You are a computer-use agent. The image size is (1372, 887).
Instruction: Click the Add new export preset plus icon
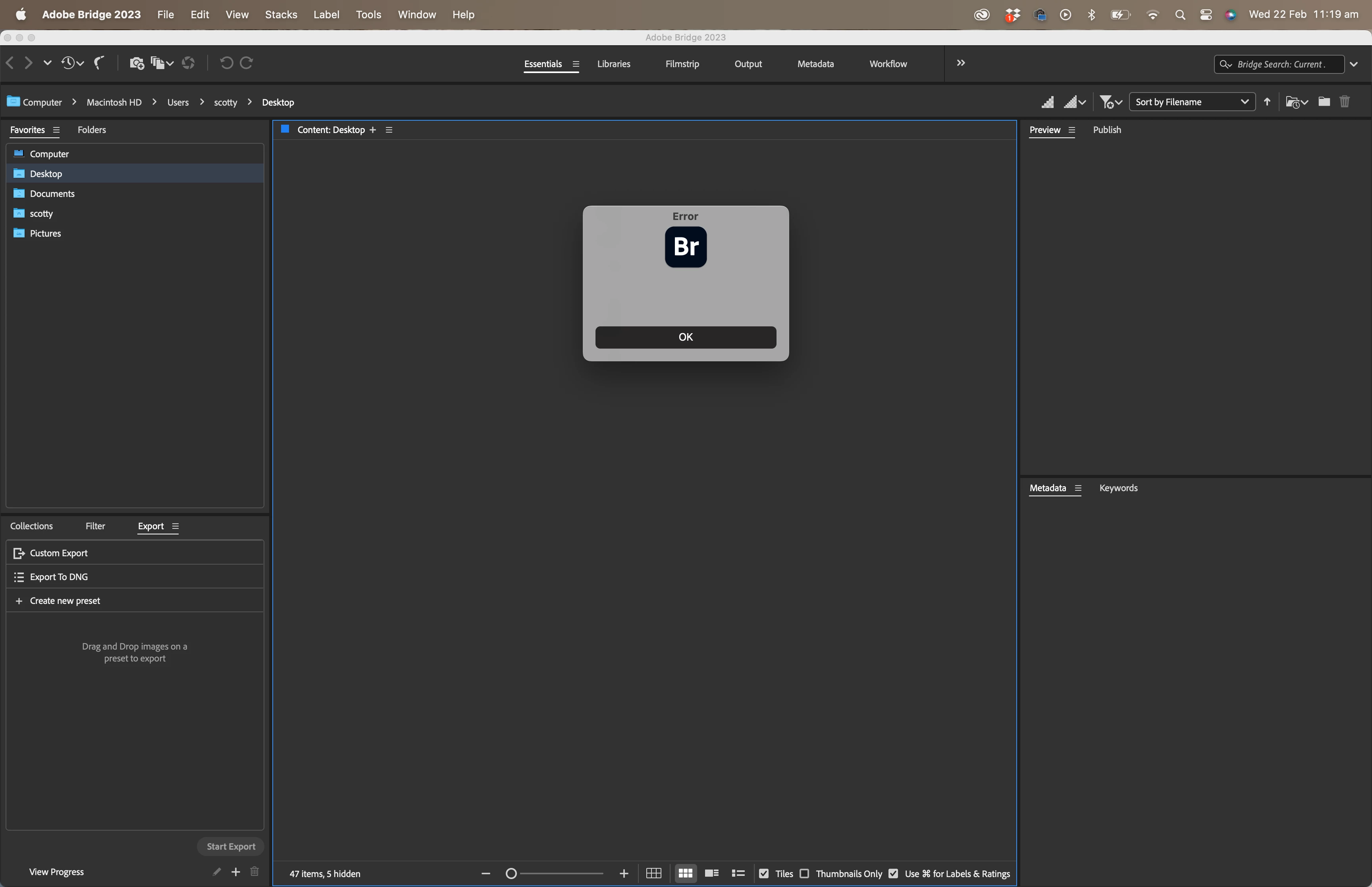tap(235, 872)
